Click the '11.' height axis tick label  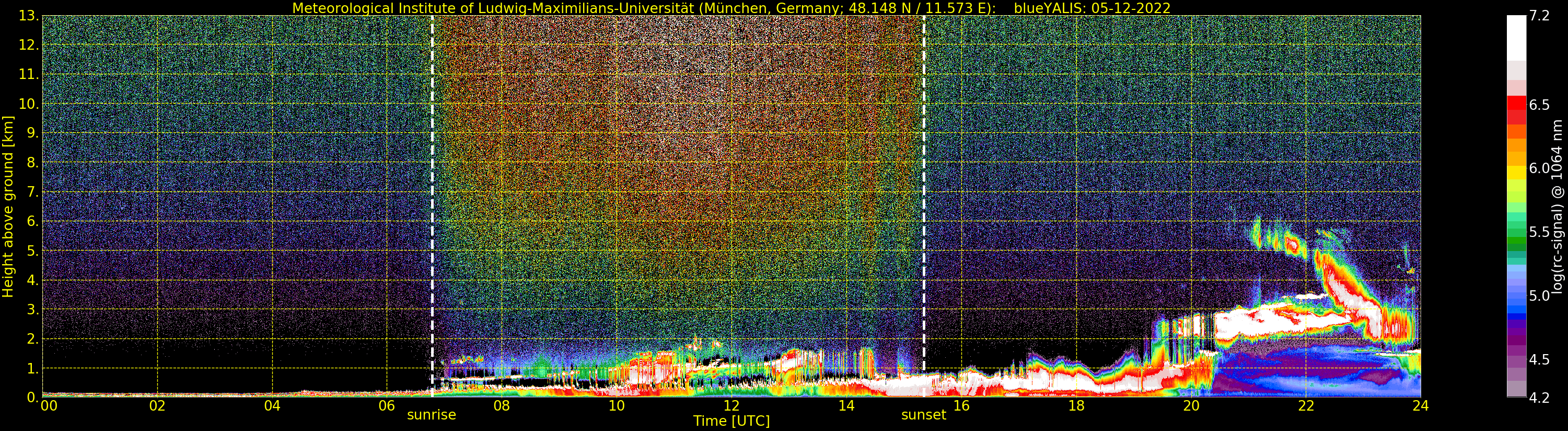[x=29, y=74]
